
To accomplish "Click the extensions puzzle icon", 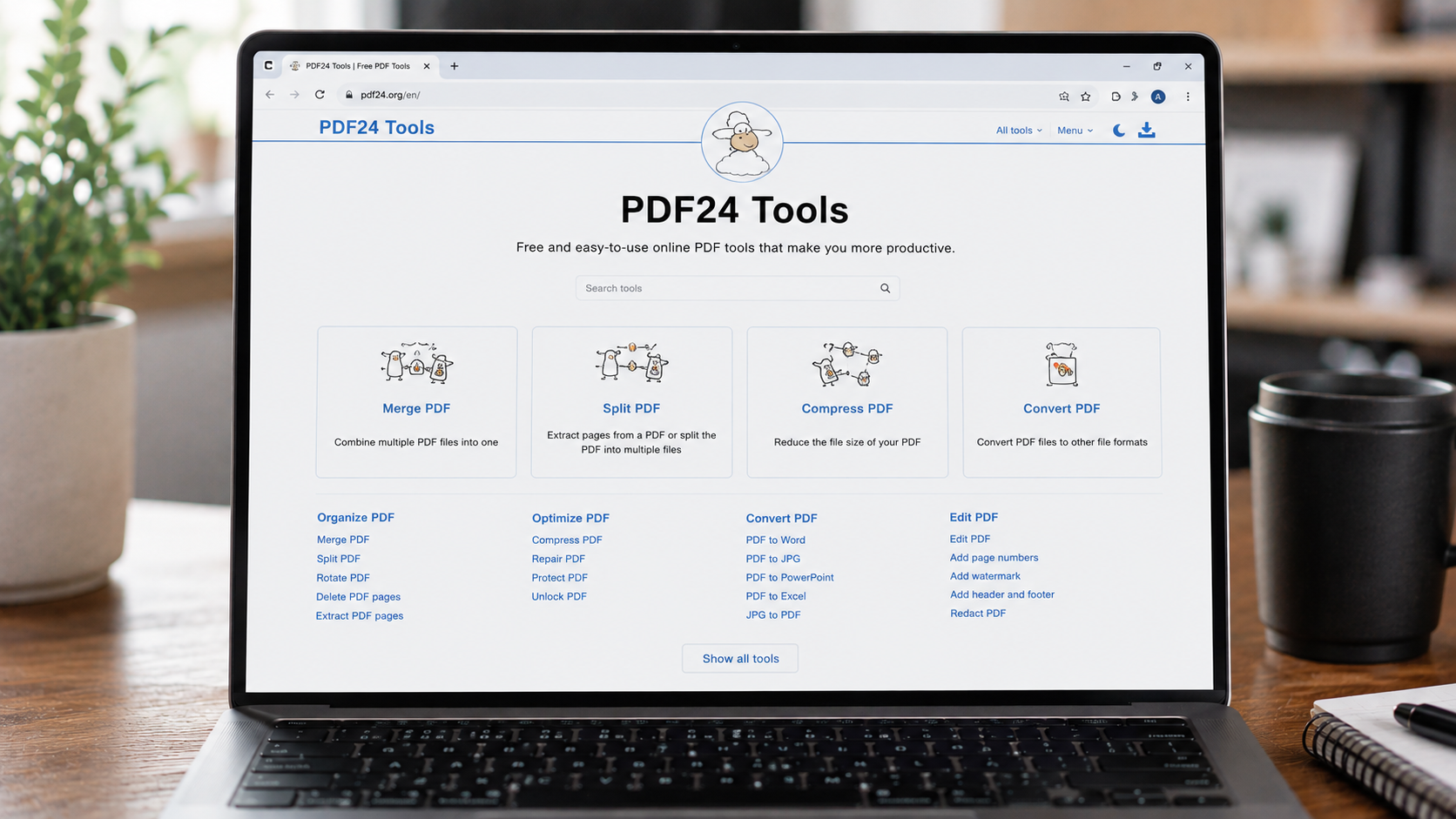I will [x=1135, y=97].
